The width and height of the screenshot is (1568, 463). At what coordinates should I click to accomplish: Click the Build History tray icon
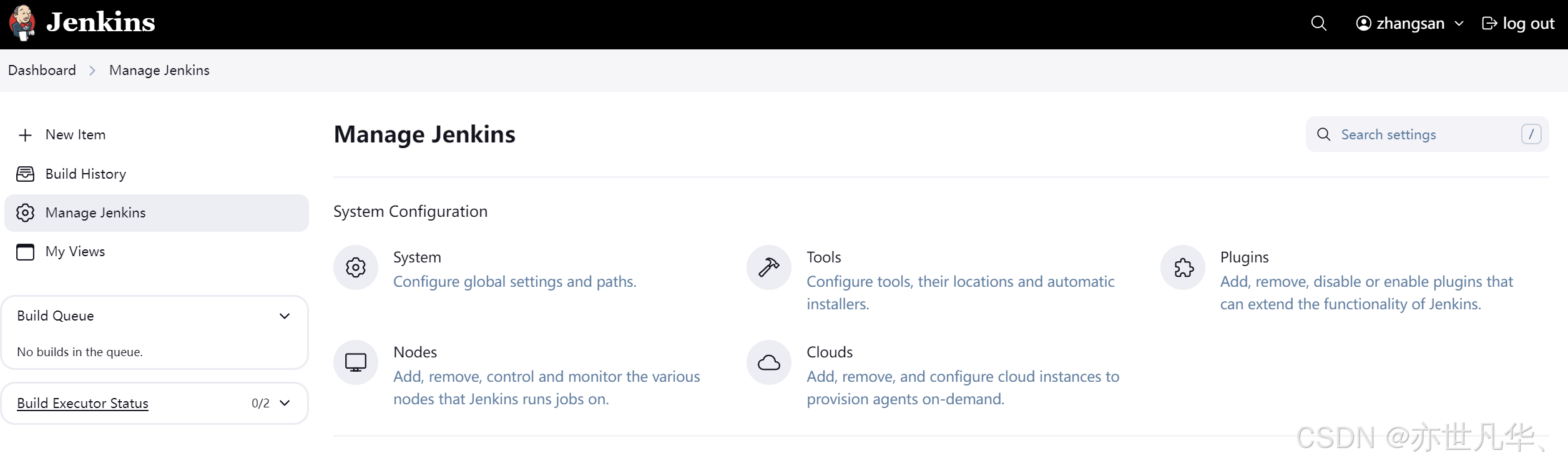(x=25, y=174)
